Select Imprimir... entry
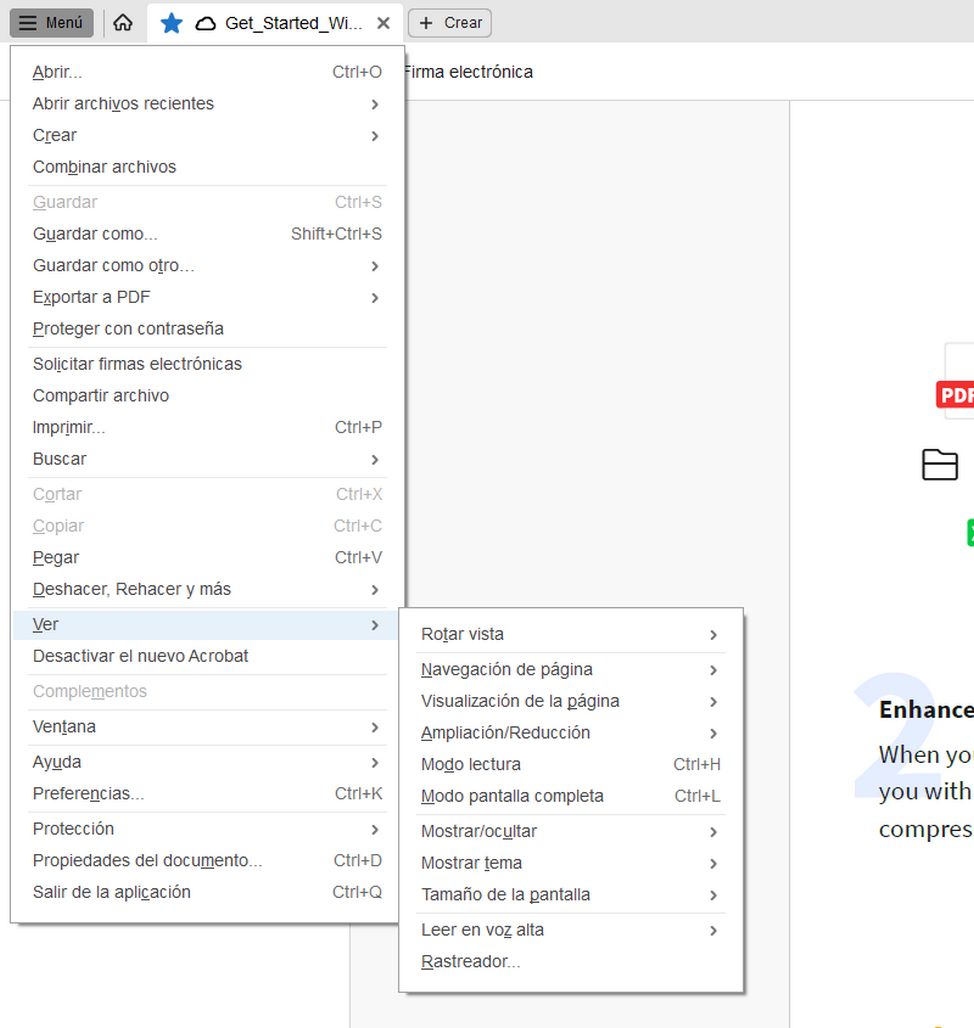Image resolution: width=974 pixels, height=1028 pixels. tap(207, 427)
